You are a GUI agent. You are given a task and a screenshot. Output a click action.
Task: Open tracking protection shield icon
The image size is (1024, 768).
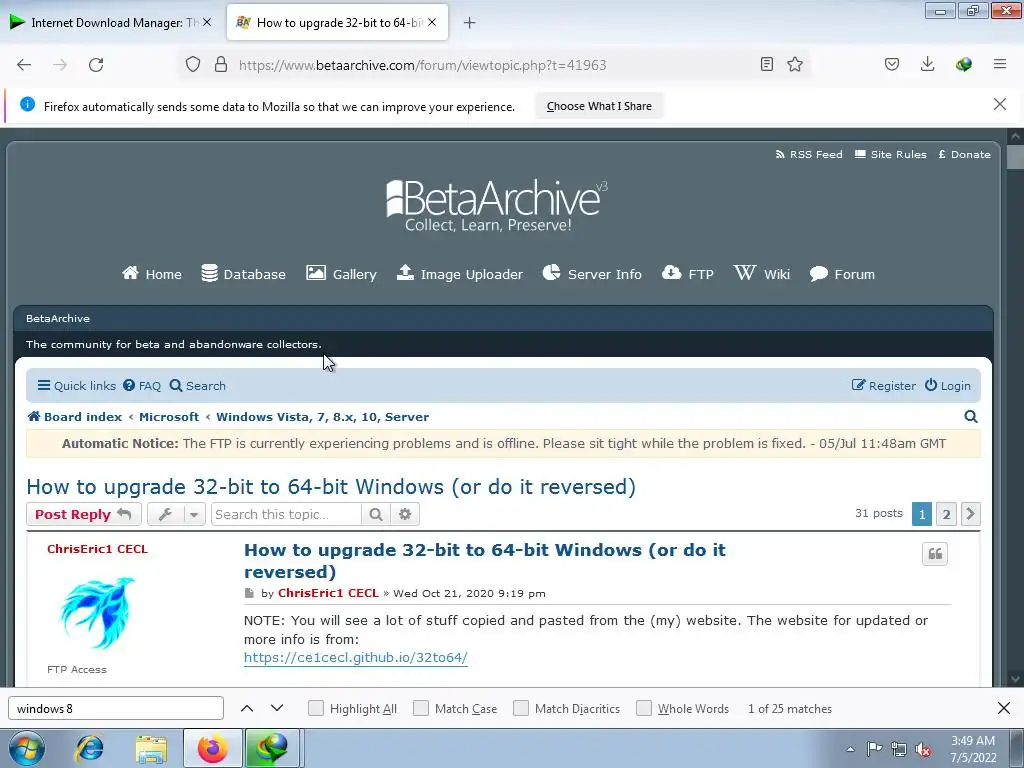pos(193,65)
